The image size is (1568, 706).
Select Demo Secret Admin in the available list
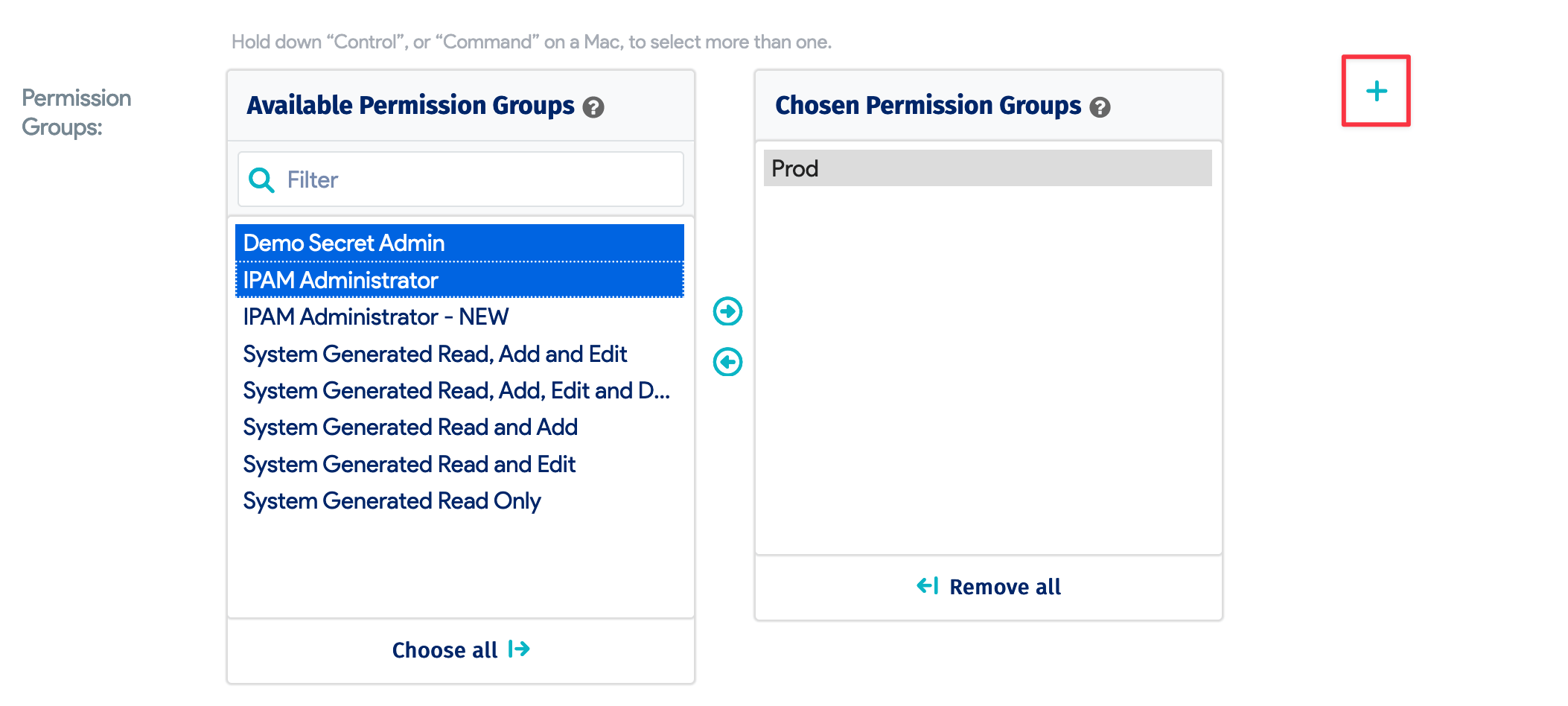pos(344,243)
